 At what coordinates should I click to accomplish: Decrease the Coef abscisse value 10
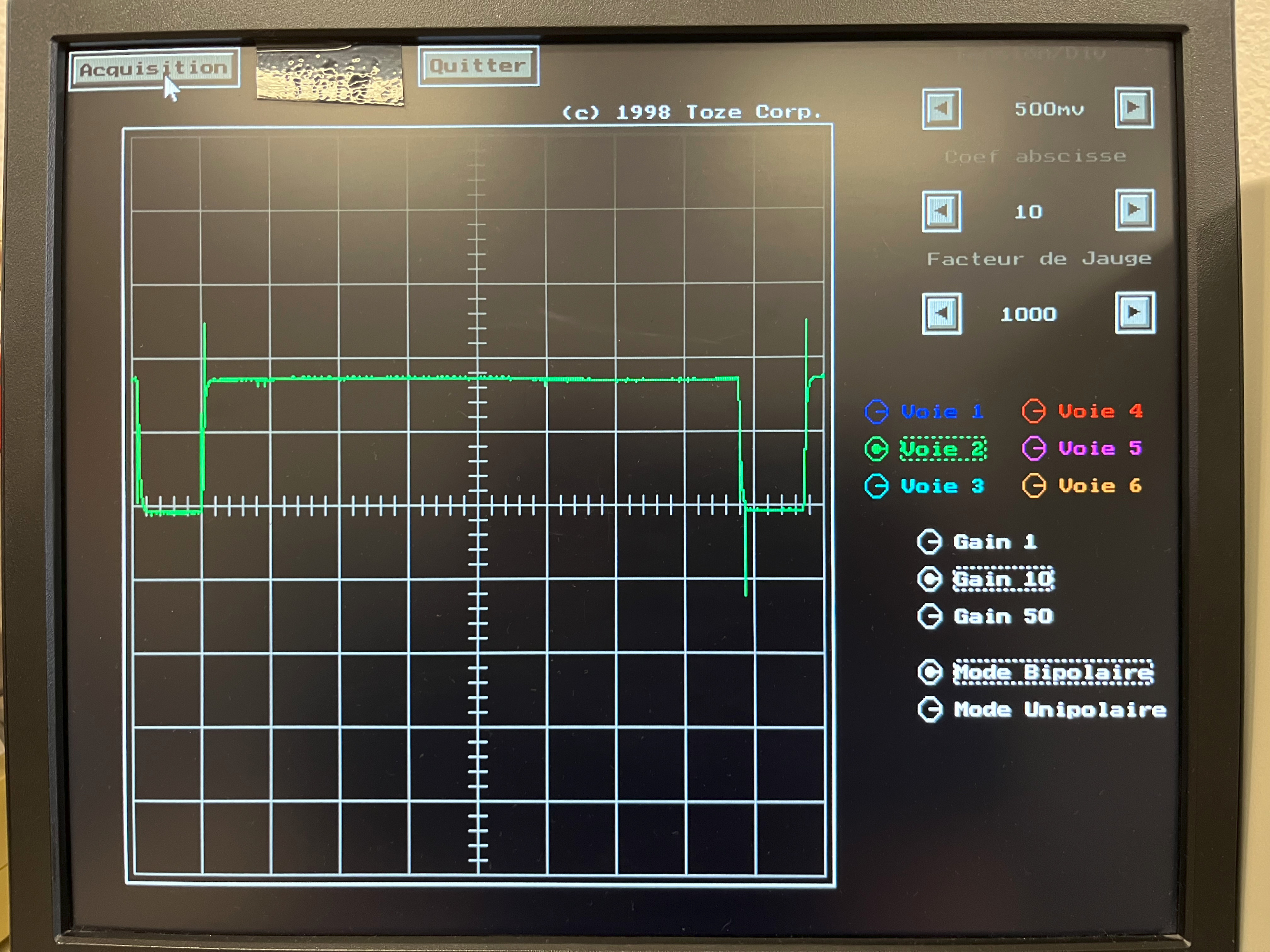click(942, 211)
